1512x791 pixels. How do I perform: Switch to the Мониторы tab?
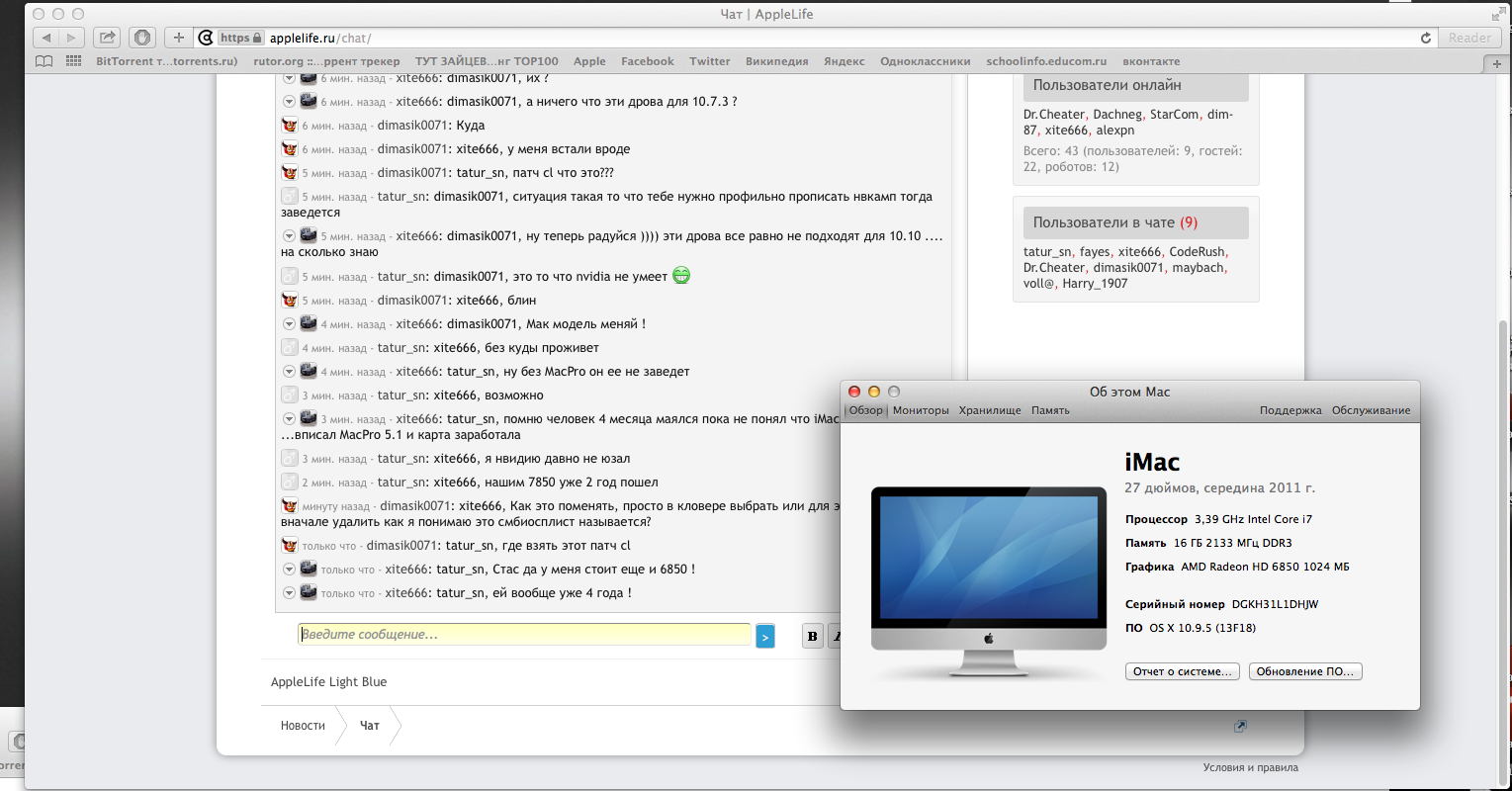[921, 410]
